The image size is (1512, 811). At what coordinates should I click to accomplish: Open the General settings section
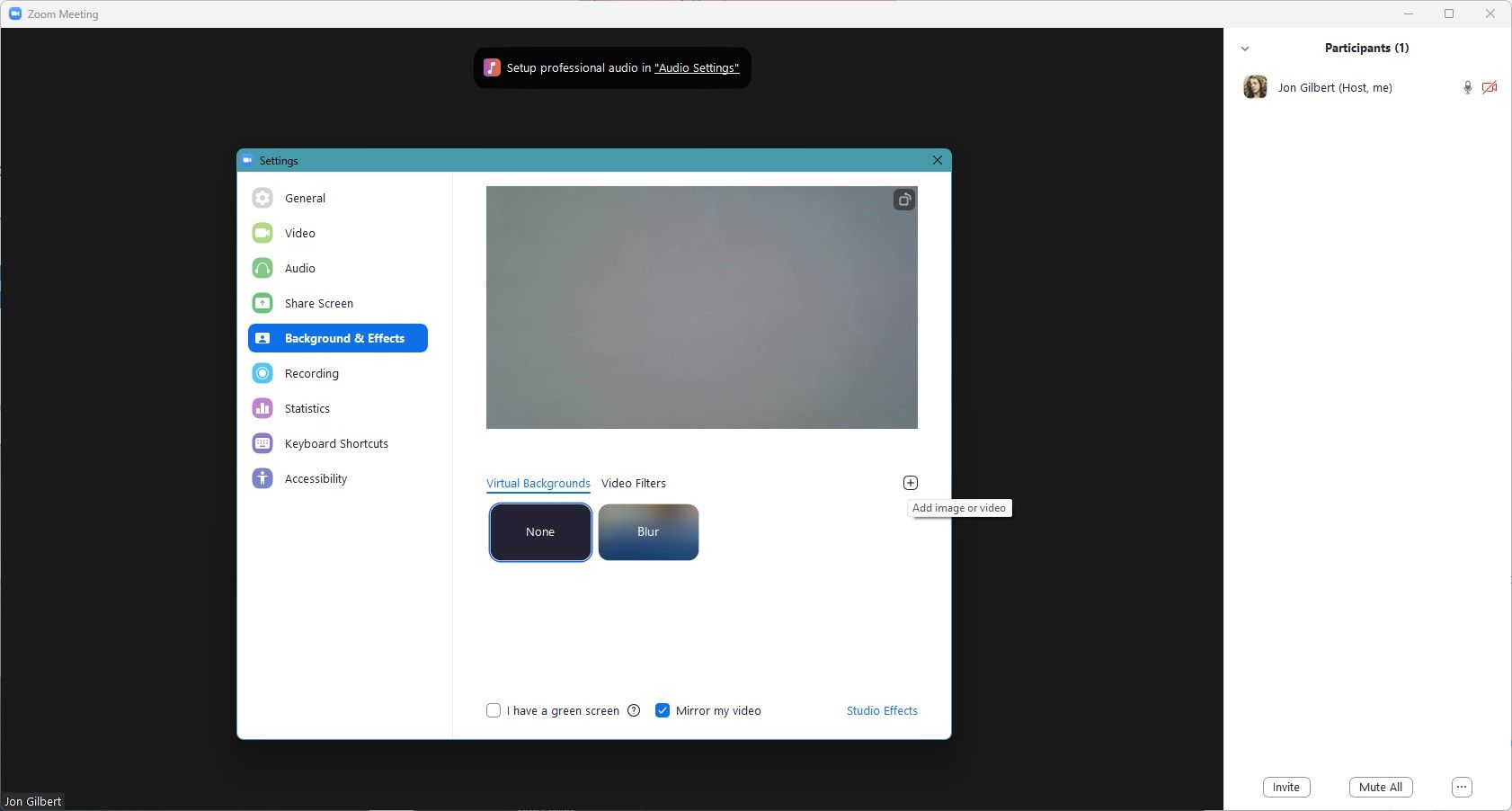304,198
